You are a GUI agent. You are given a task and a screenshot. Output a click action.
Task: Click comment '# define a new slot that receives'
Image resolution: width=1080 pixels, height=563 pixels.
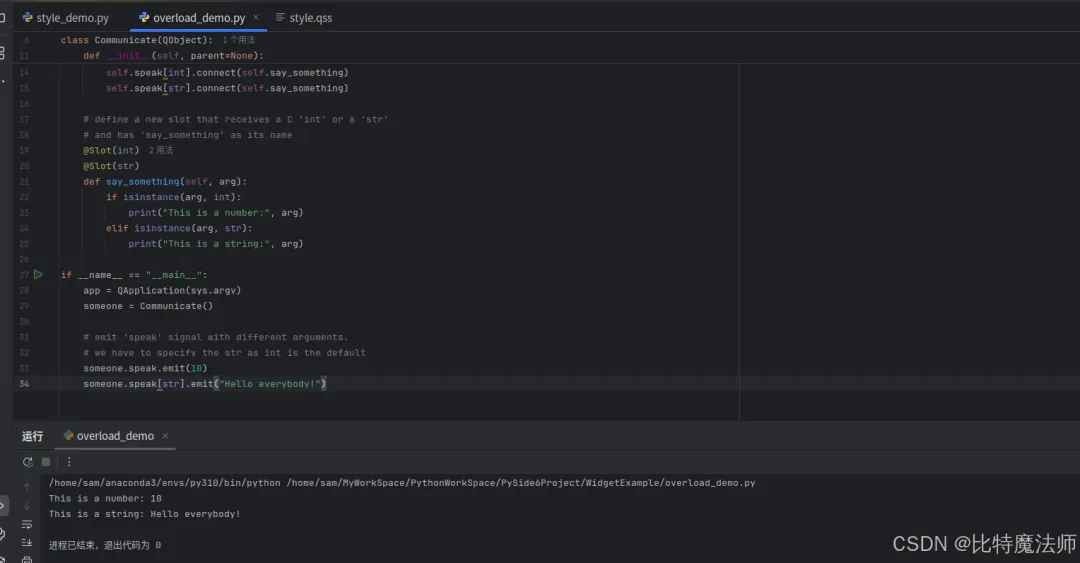(236, 119)
